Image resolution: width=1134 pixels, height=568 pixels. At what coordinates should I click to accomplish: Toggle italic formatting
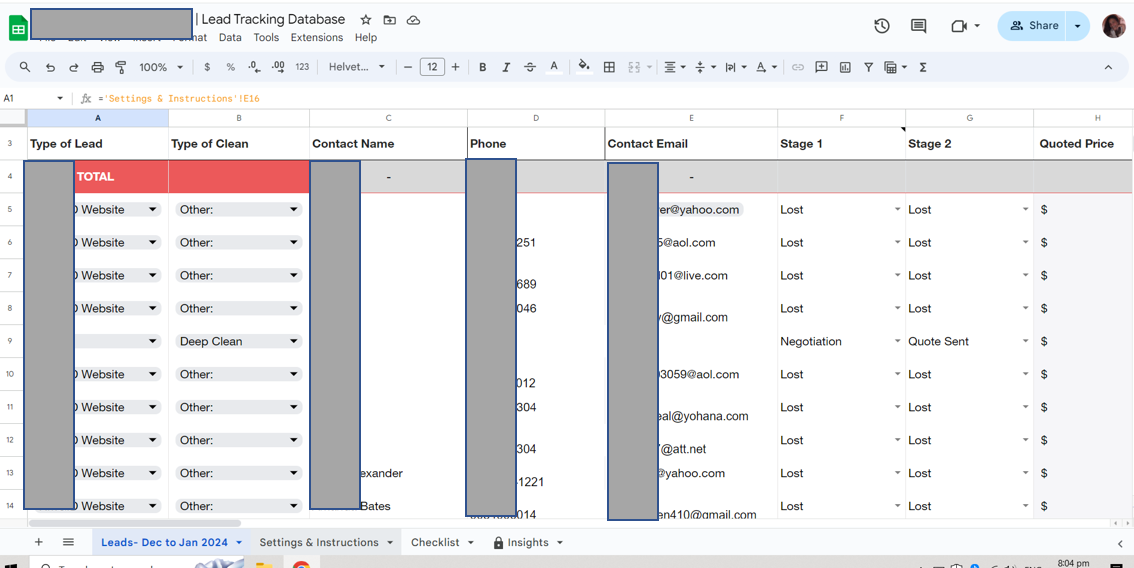click(x=506, y=67)
